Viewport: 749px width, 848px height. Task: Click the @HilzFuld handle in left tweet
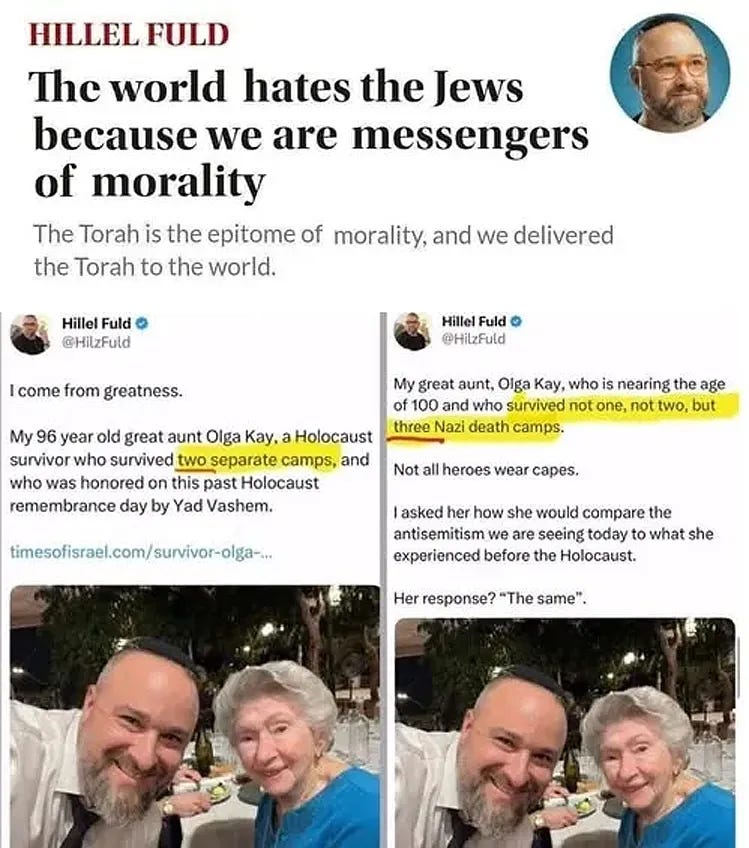click(x=96, y=342)
